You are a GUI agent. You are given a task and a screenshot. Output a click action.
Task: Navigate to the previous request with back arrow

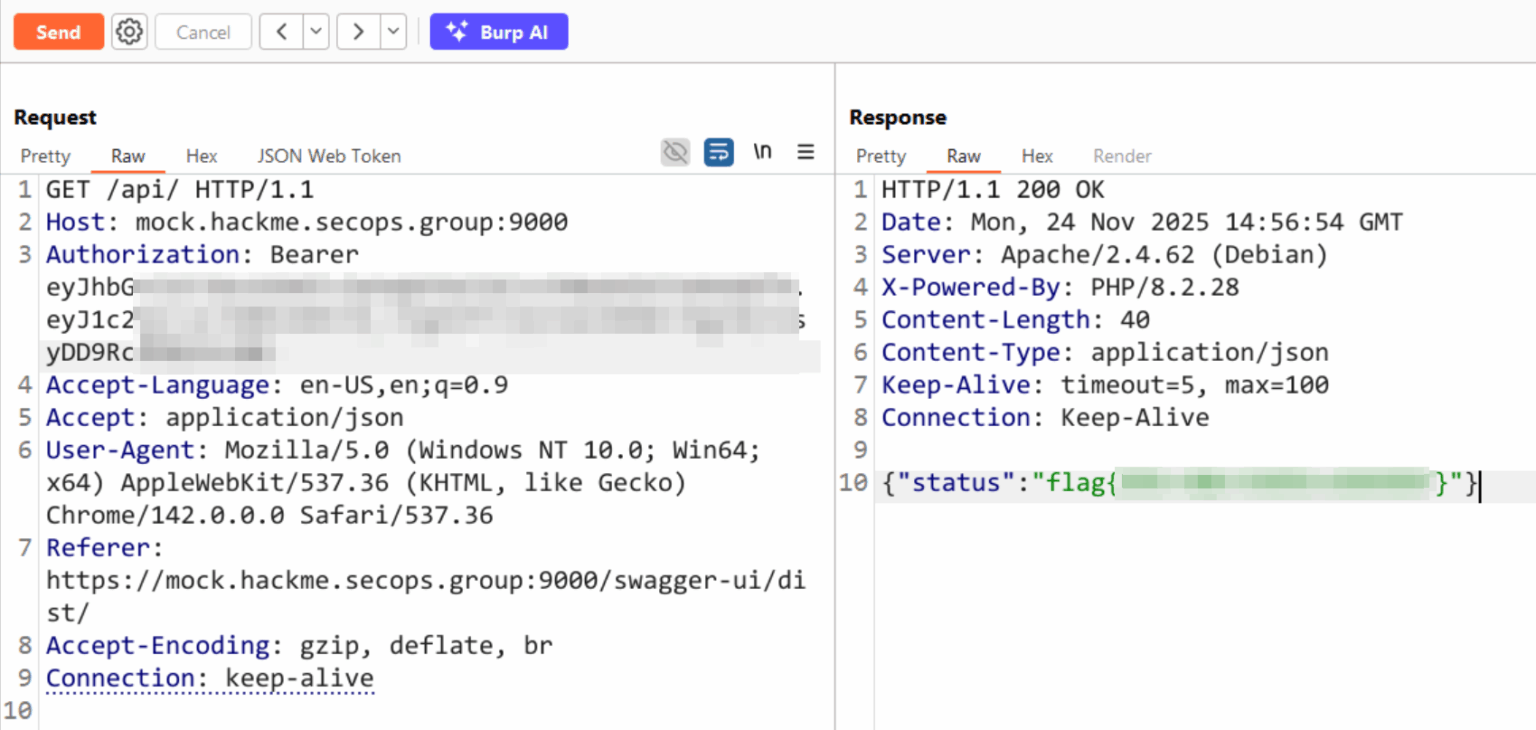[x=281, y=31]
